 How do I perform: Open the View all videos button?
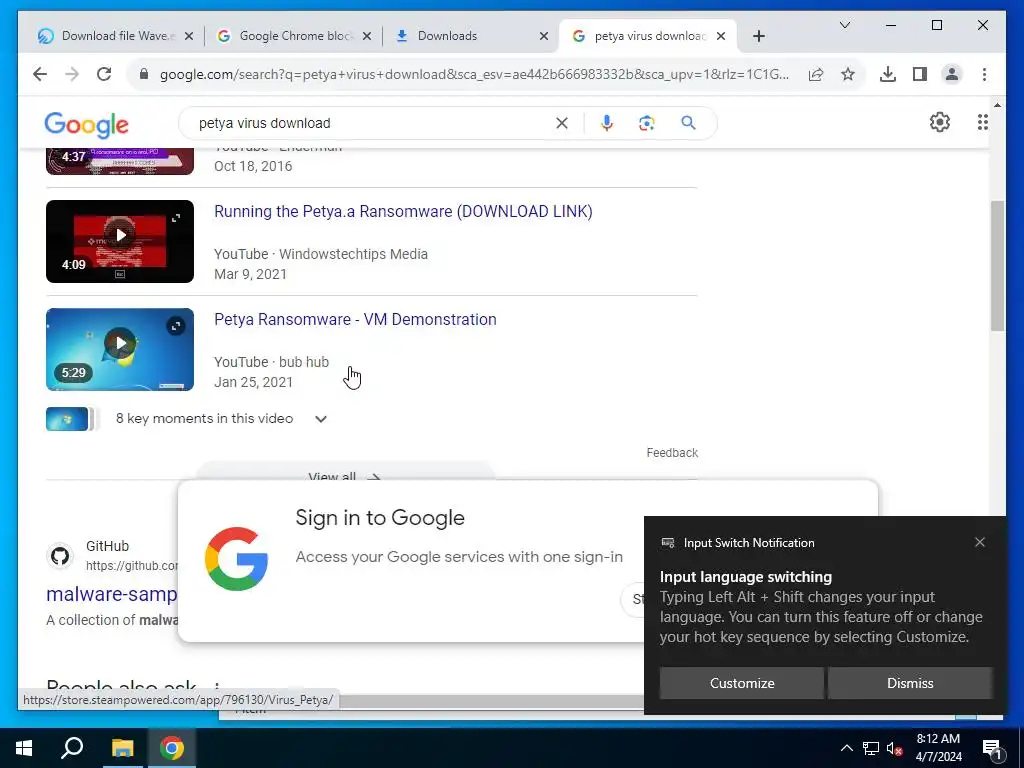344,472
